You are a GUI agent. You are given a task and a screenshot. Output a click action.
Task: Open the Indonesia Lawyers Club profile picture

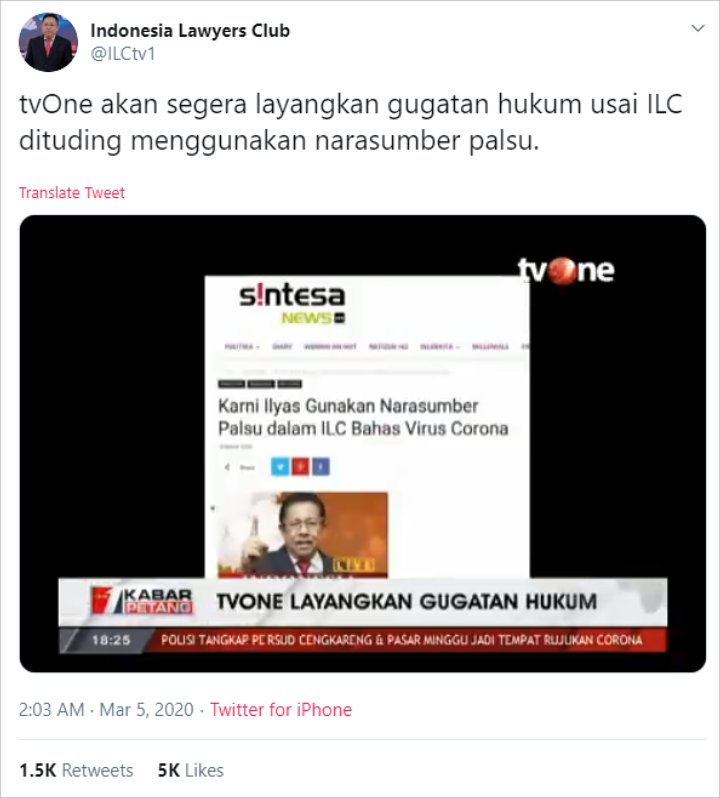click(48, 42)
